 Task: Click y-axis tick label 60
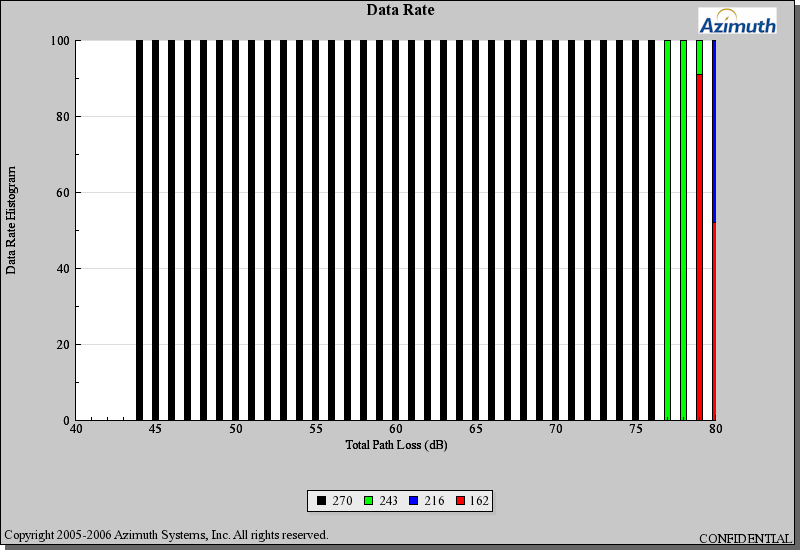click(63, 193)
